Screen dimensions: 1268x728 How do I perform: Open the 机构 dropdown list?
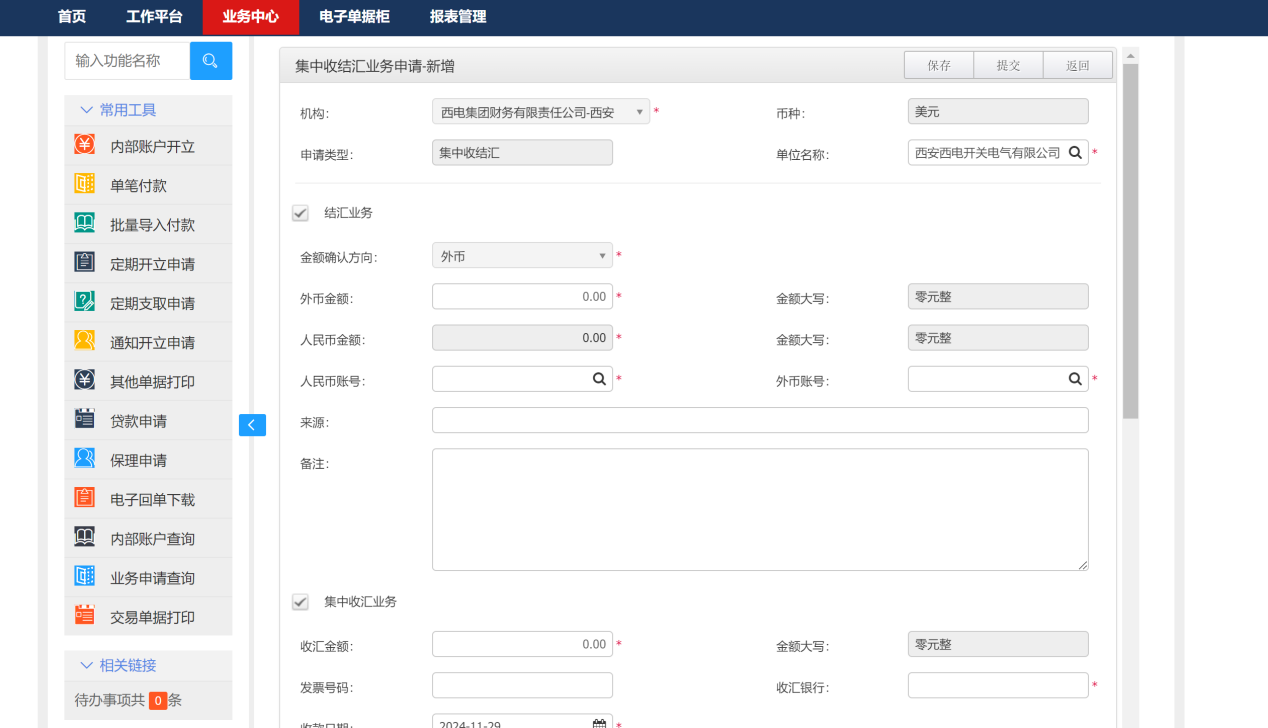coord(540,113)
